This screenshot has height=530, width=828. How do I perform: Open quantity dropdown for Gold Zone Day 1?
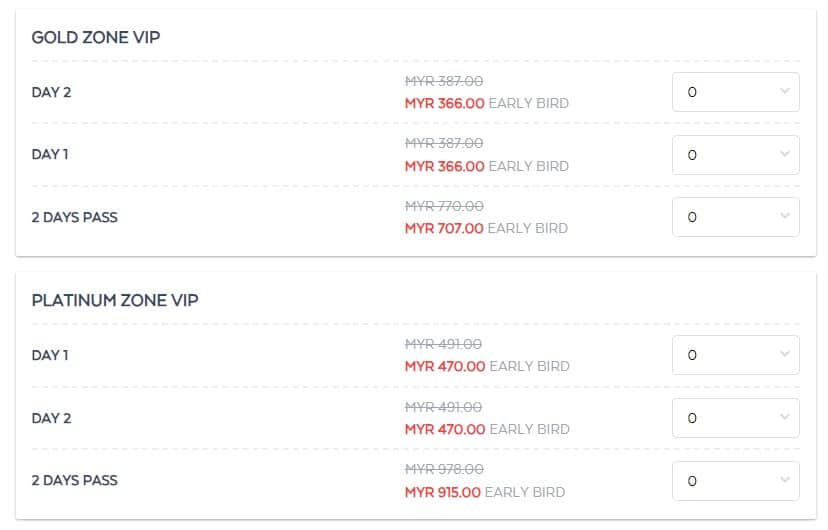tap(736, 155)
